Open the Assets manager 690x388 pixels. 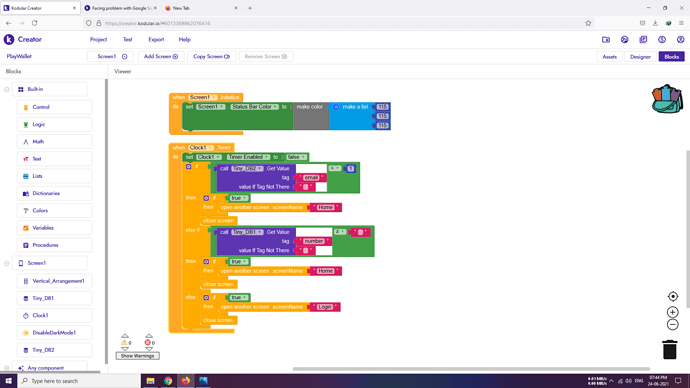pyautogui.click(x=609, y=57)
